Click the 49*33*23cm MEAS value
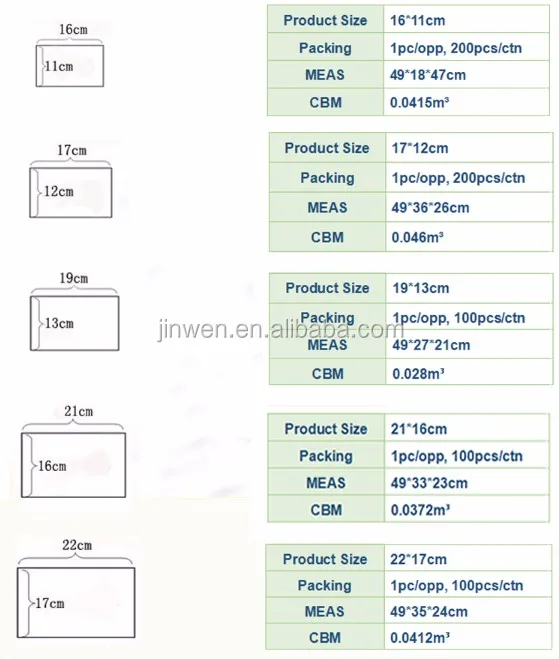 [x=429, y=483]
